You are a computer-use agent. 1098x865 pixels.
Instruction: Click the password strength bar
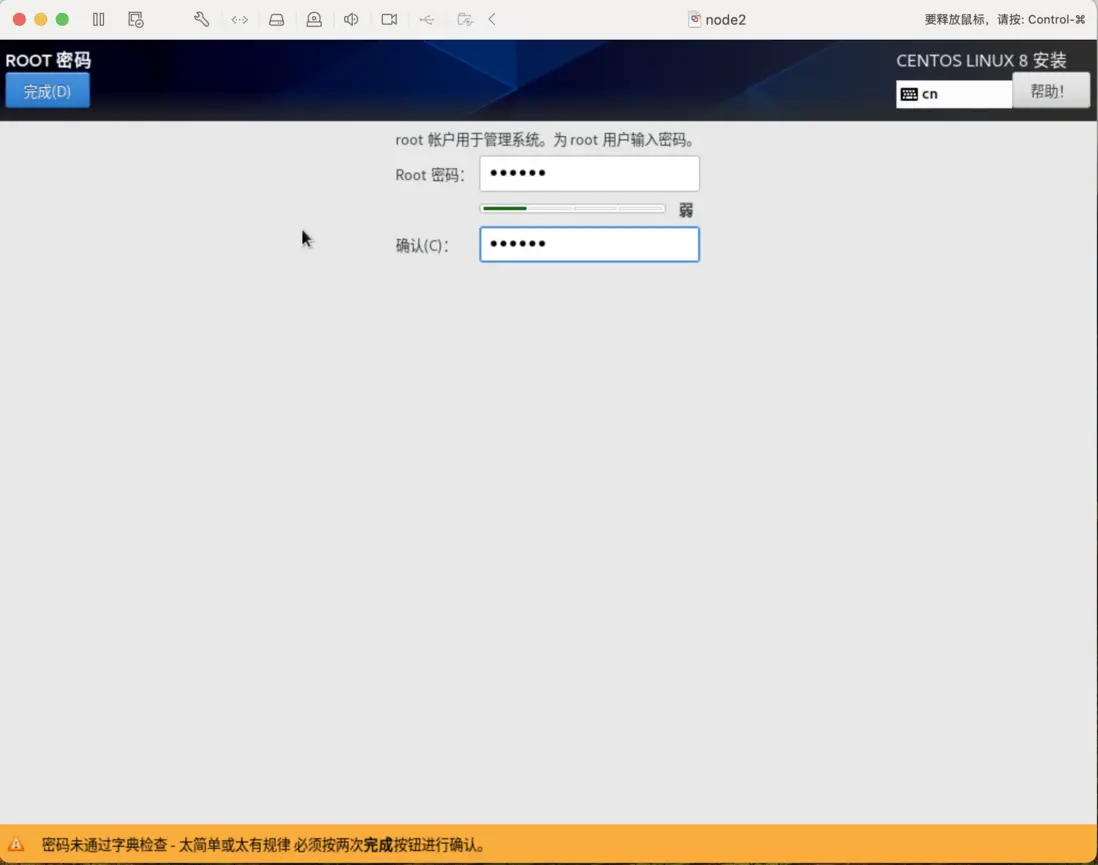coord(572,209)
